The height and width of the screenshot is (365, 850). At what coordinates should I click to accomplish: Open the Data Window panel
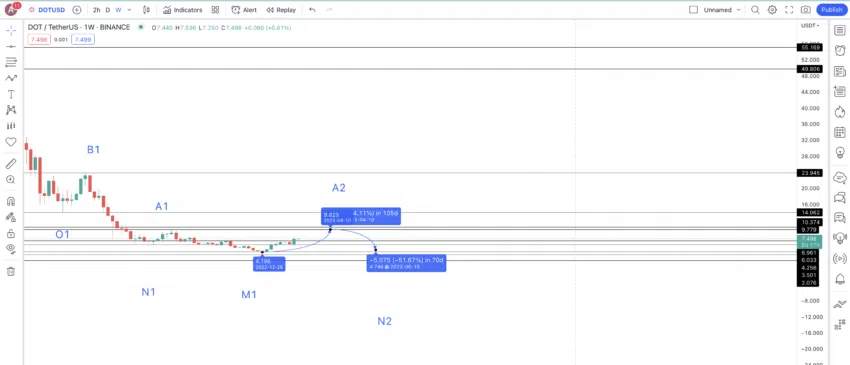click(x=840, y=91)
